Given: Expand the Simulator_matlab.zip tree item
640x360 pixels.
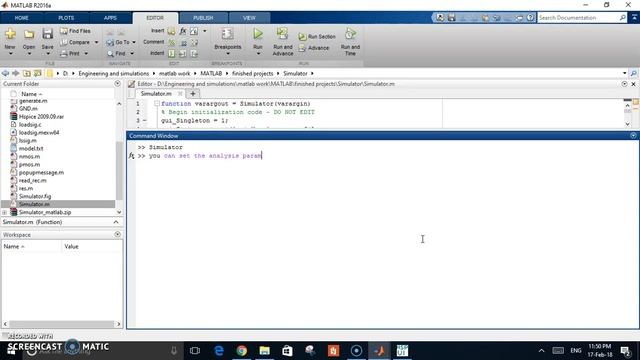Looking at the screenshot, I should pyautogui.click(x=4, y=212).
